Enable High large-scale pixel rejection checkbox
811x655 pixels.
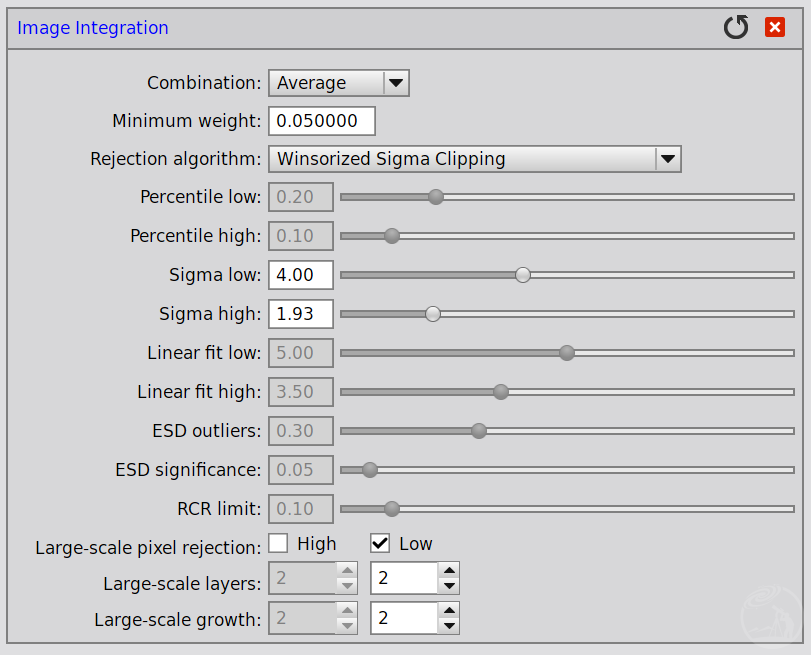[279, 543]
